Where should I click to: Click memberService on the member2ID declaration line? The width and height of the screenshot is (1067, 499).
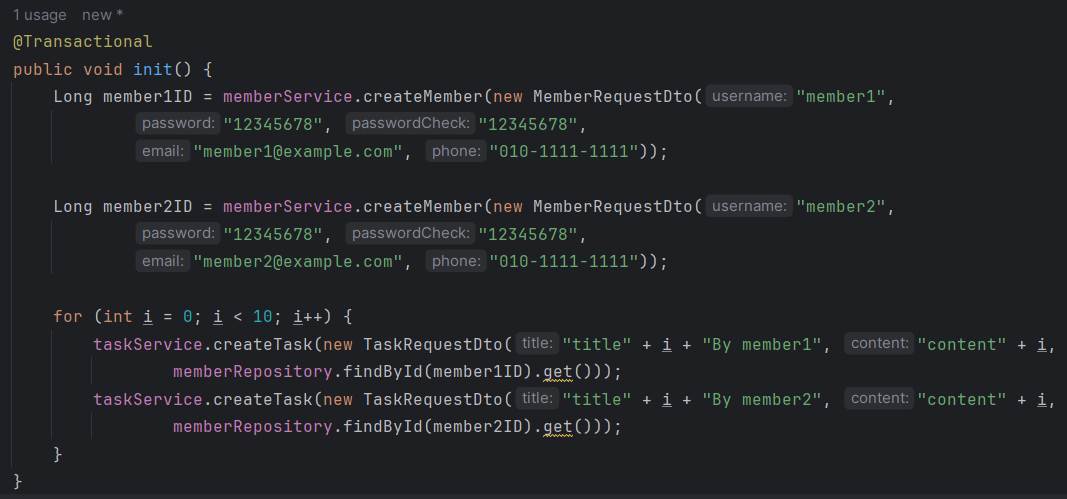(x=287, y=206)
